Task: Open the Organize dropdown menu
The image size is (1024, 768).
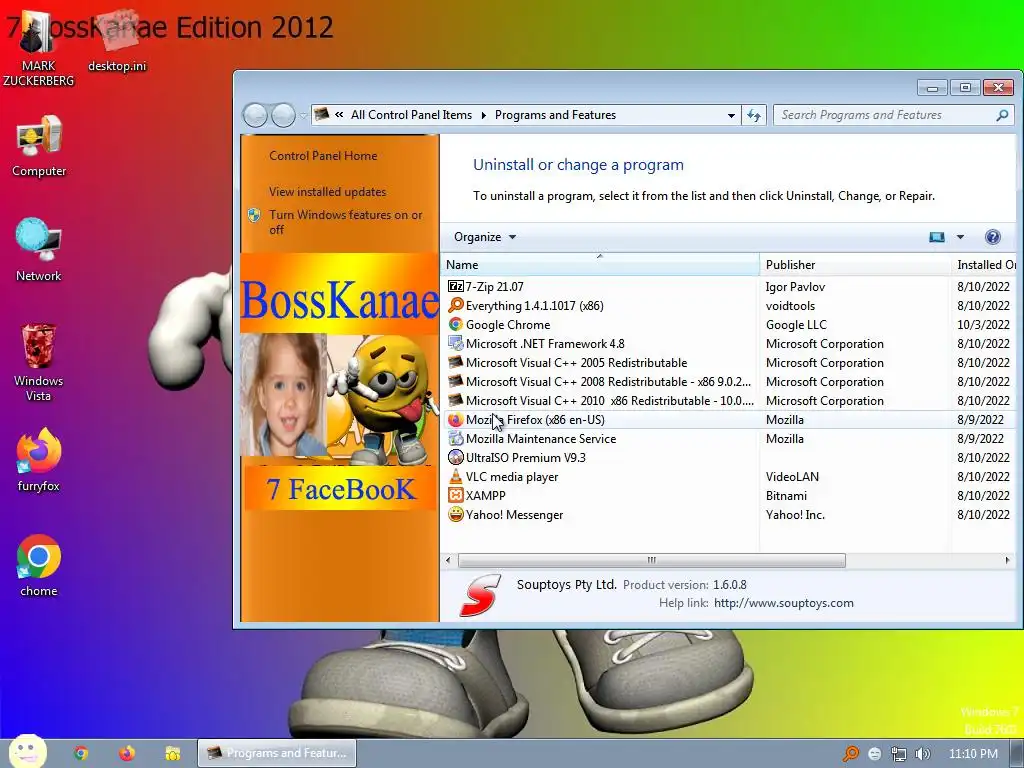Action: pos(485,237)
